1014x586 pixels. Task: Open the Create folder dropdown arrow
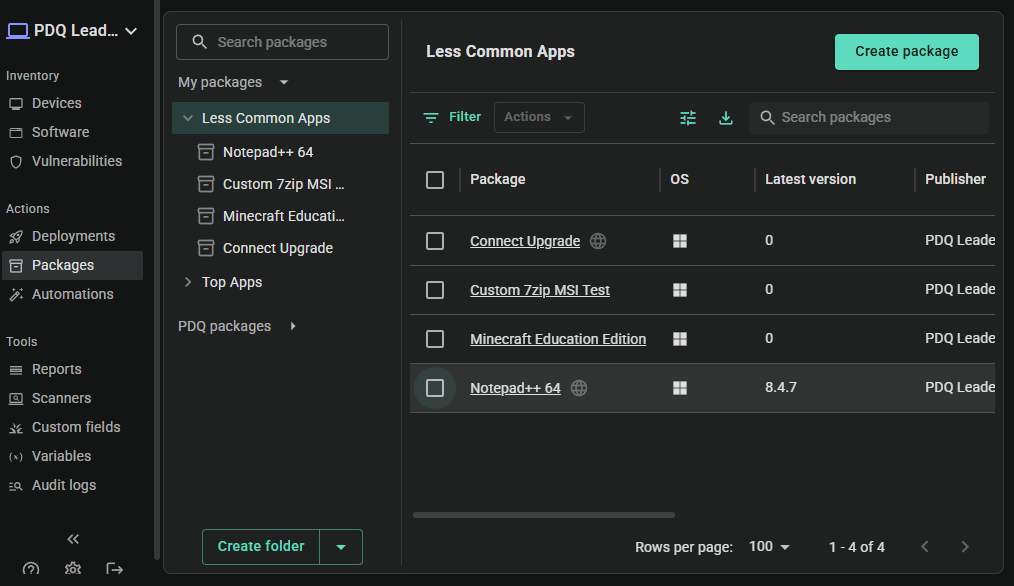341,547
